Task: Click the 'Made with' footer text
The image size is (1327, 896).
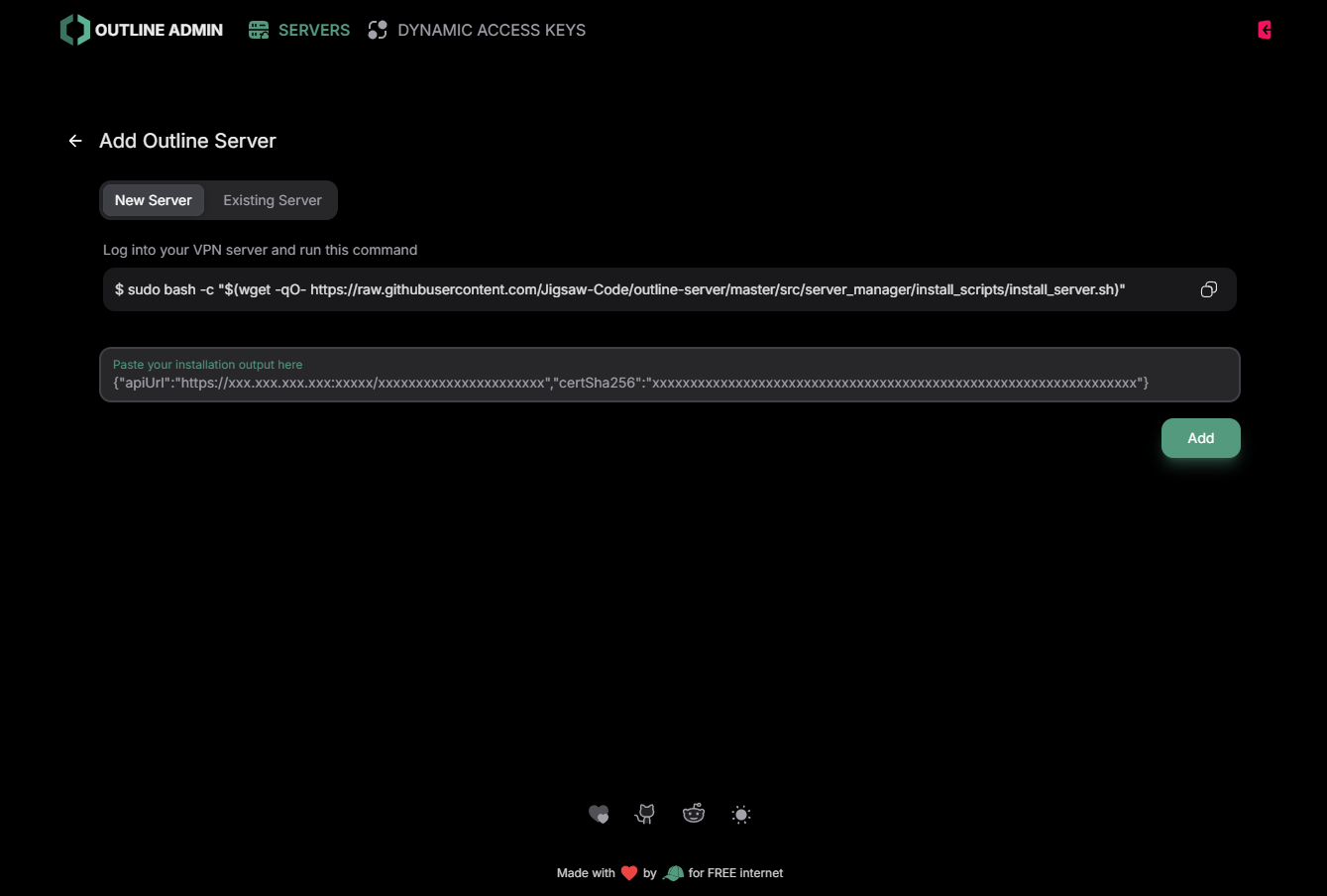Action: coord(586,873)
